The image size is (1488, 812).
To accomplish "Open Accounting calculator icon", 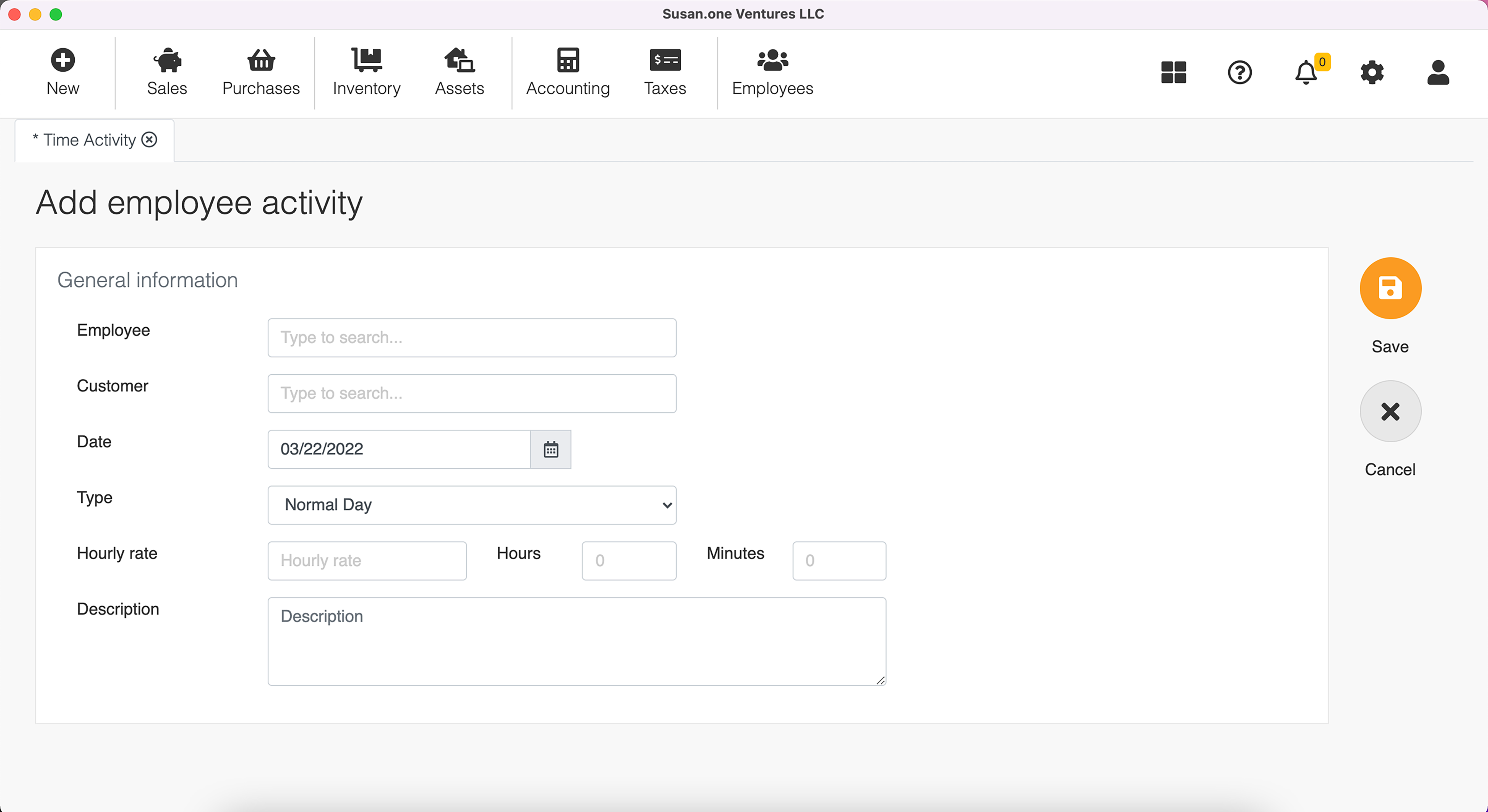I will pos(568,60).
